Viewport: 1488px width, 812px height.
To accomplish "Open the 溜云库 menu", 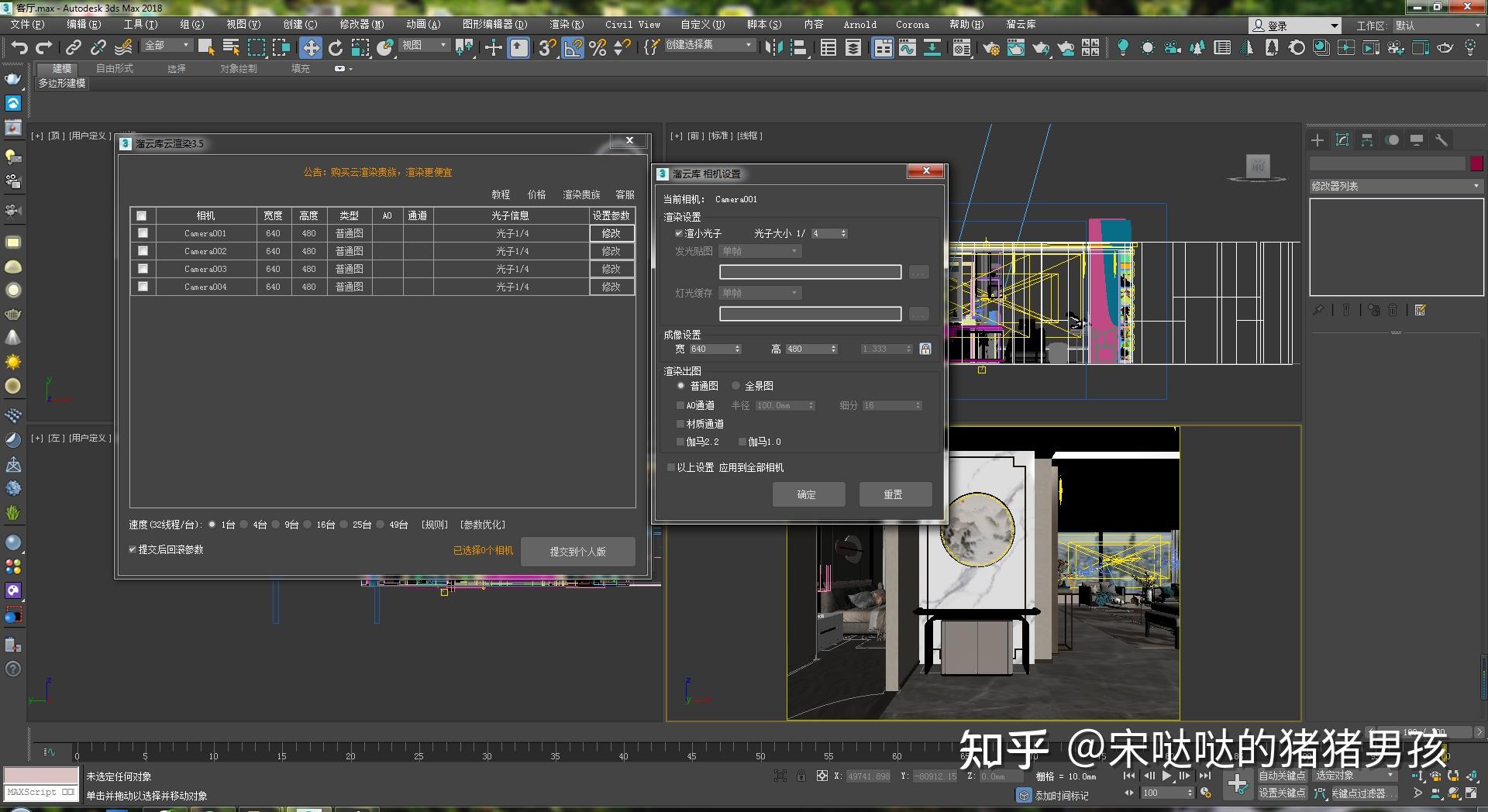I will (1021, 25).
